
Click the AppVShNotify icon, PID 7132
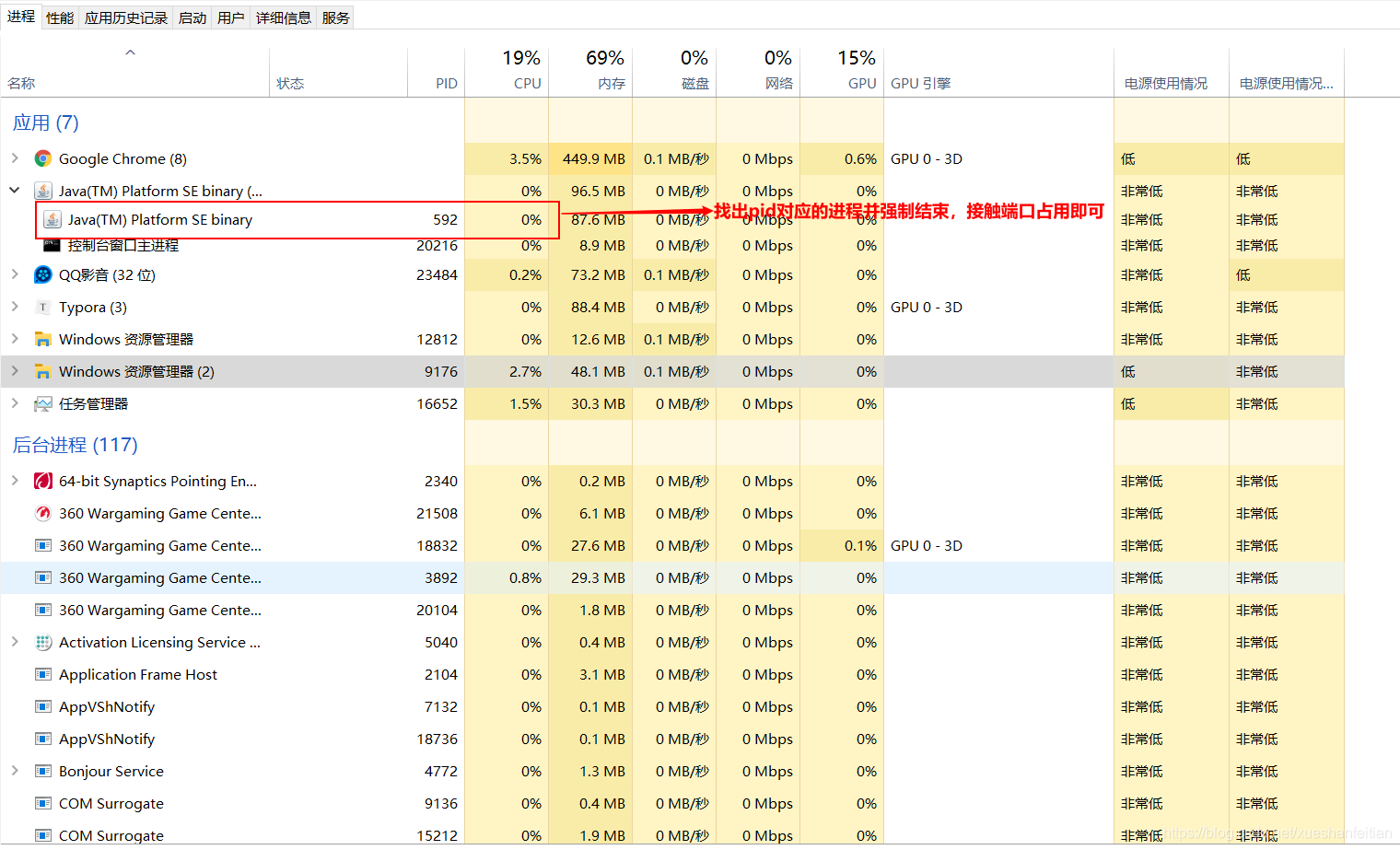tap(42, 706)
